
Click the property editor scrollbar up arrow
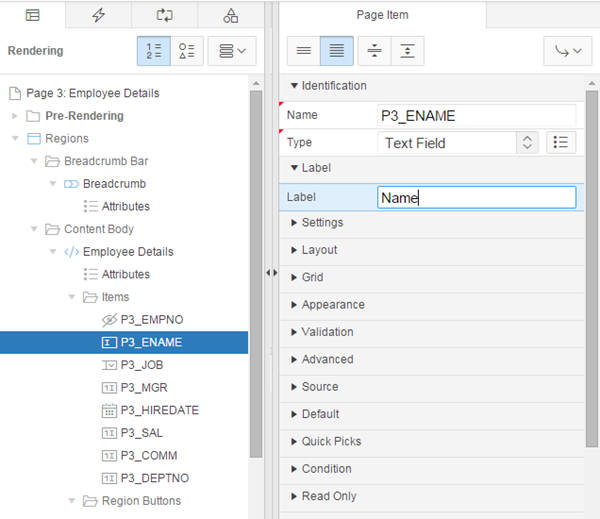pyautogui.click(x=592, y=83)
